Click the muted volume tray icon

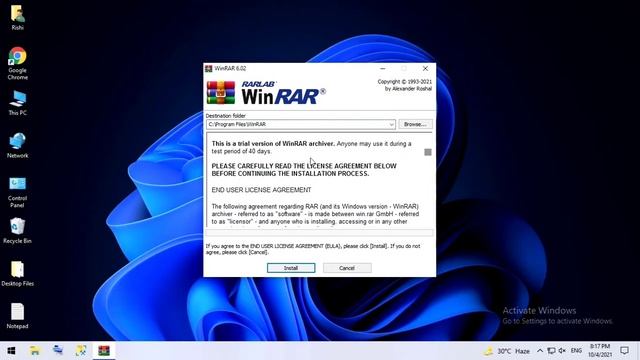click(x=562, y=351)
